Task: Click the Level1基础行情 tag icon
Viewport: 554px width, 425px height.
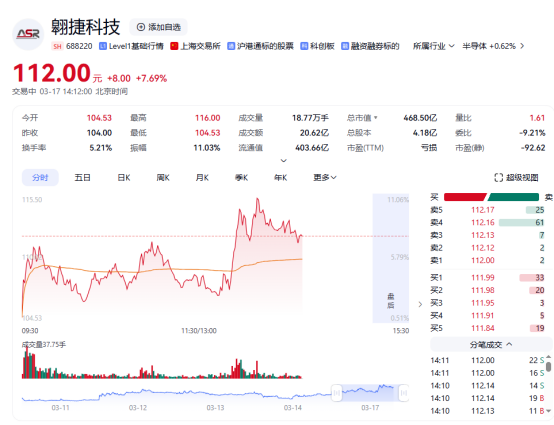Action: click(x=103, y=46)
